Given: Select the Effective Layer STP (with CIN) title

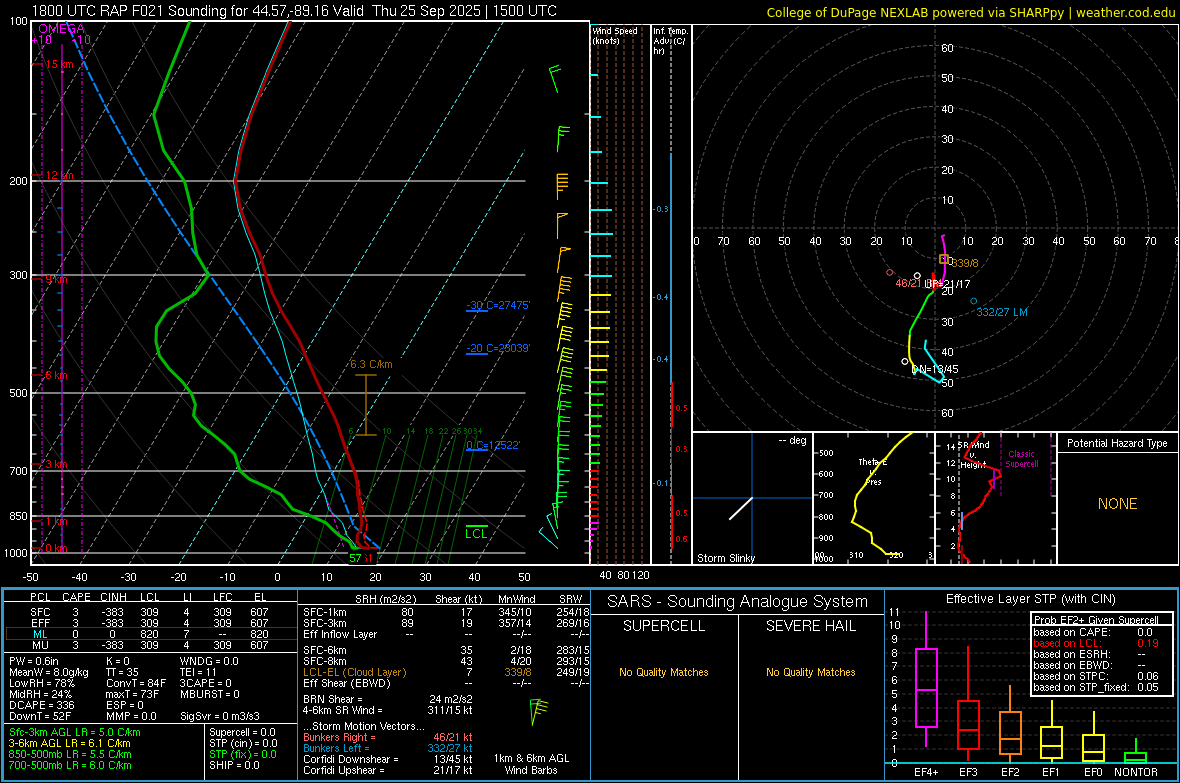Looking at the screenshot, I should 1030,599.
